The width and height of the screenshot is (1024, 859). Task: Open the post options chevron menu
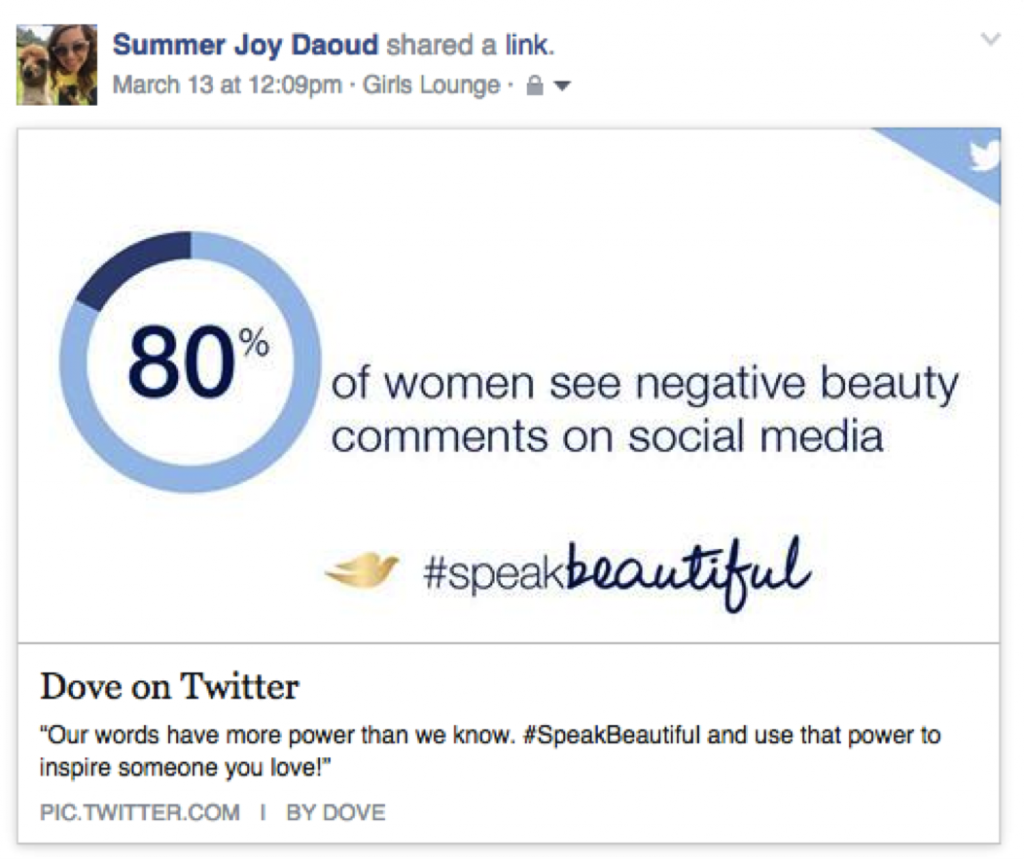click(991, 39)
